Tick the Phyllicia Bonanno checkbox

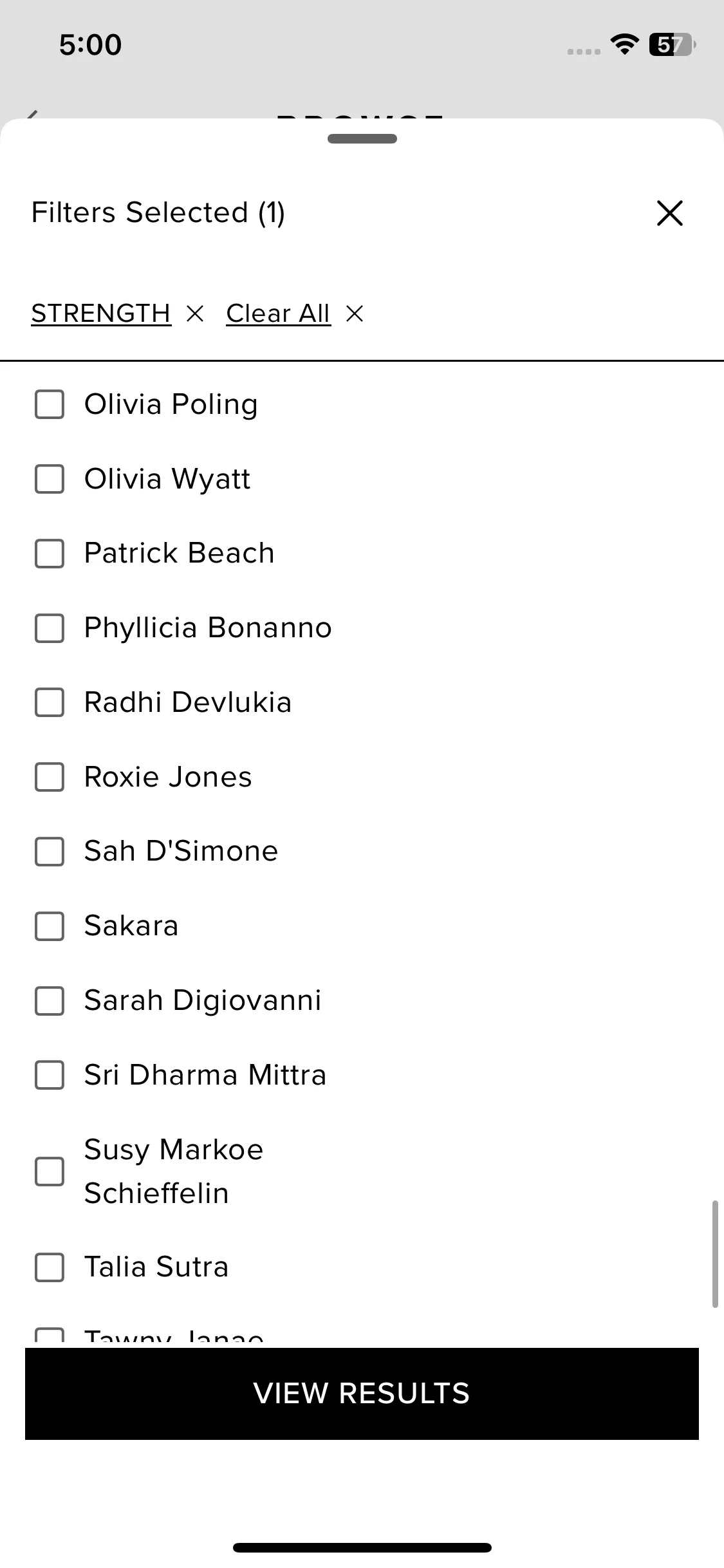[x=50, y=628]
